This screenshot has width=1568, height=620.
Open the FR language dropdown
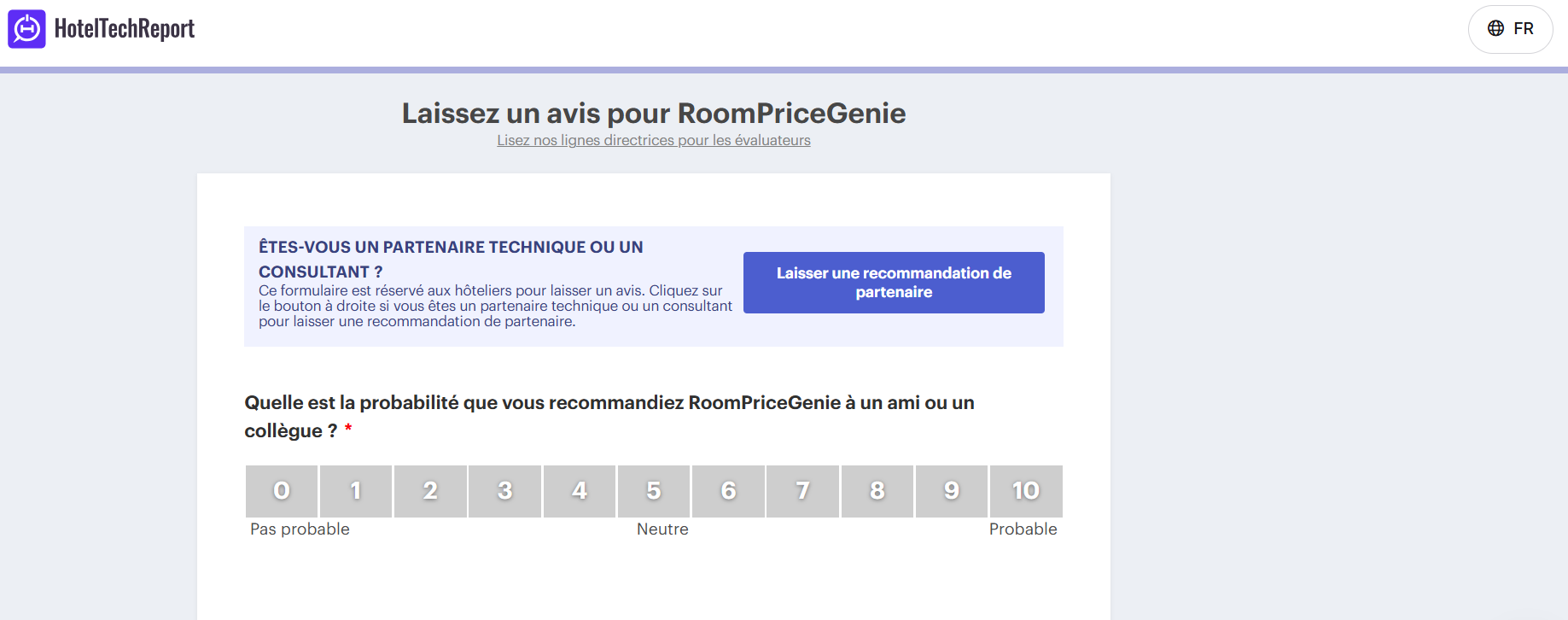(1510, 29)
